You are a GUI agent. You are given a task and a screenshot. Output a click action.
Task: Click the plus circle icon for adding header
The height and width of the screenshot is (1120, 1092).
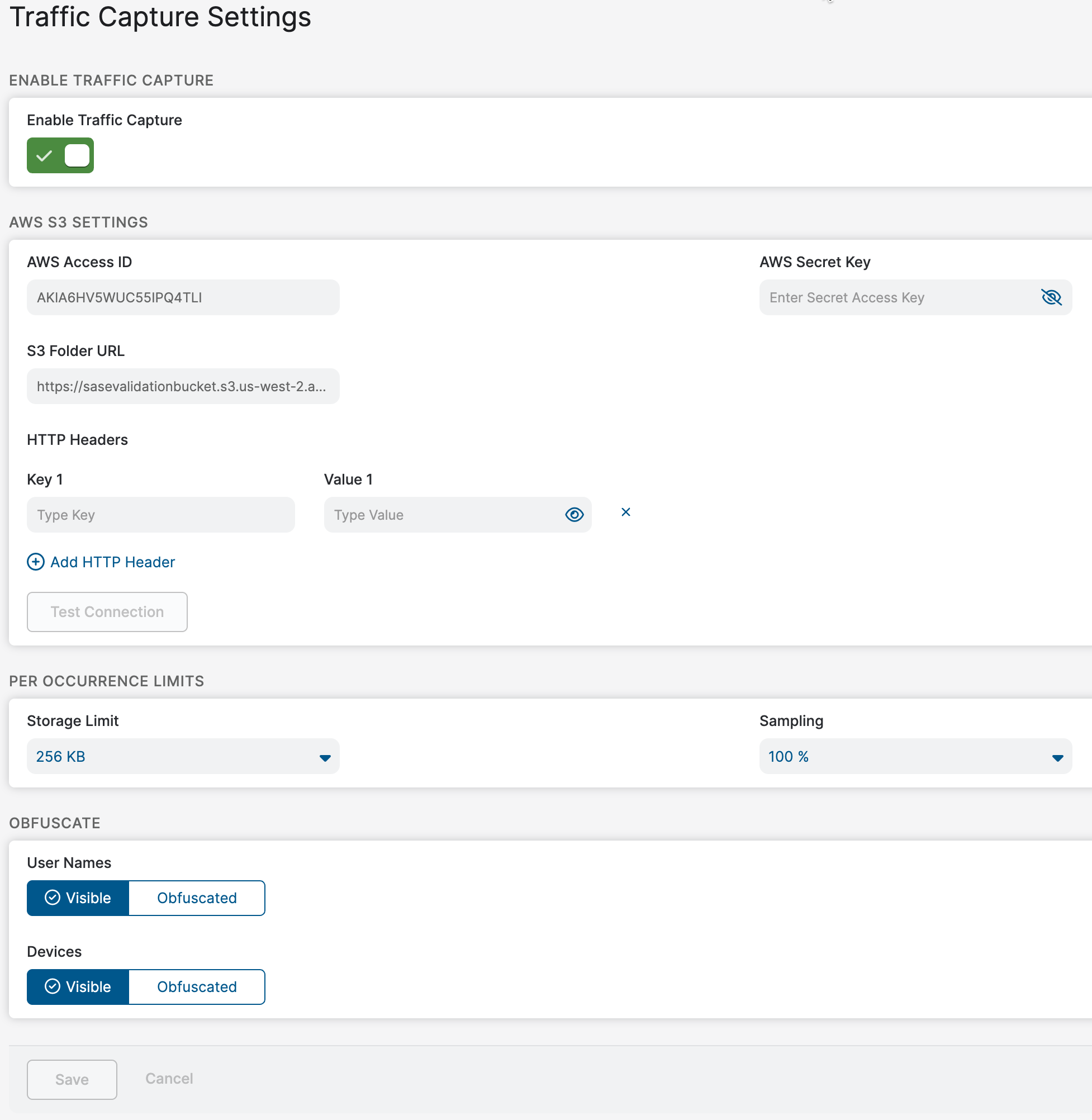(36, 562)
